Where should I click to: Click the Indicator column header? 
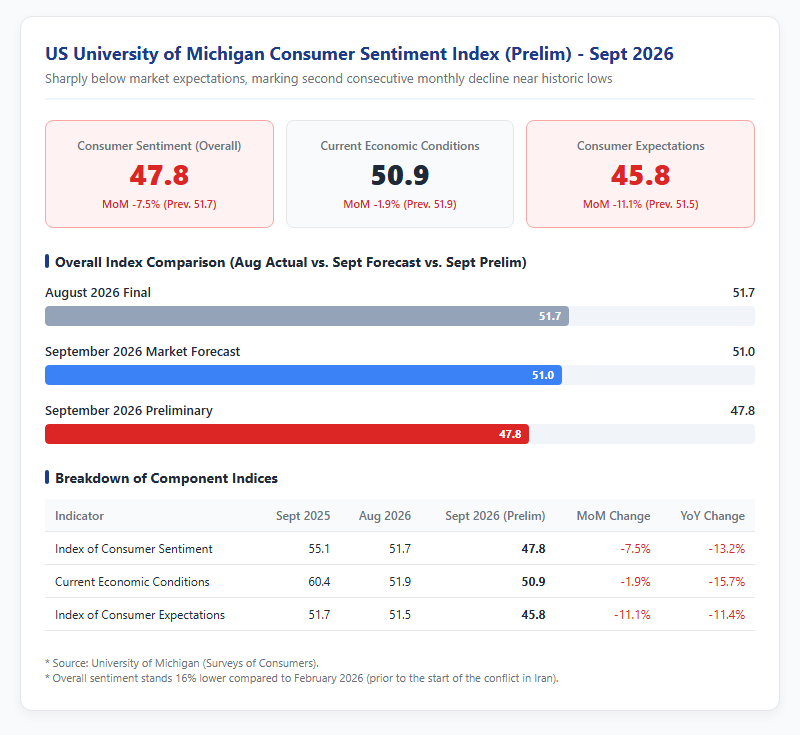tap(80, 516)
